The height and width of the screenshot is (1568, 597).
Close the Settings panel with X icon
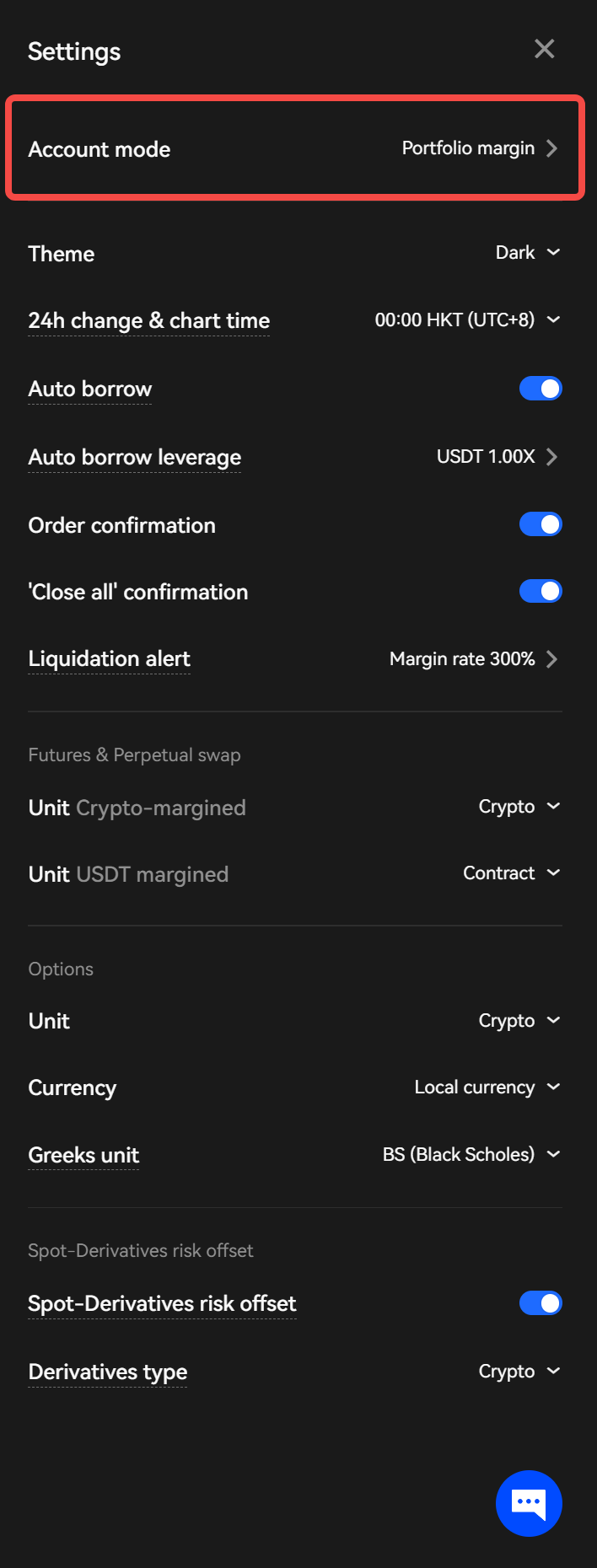click(x=545, y=49)
